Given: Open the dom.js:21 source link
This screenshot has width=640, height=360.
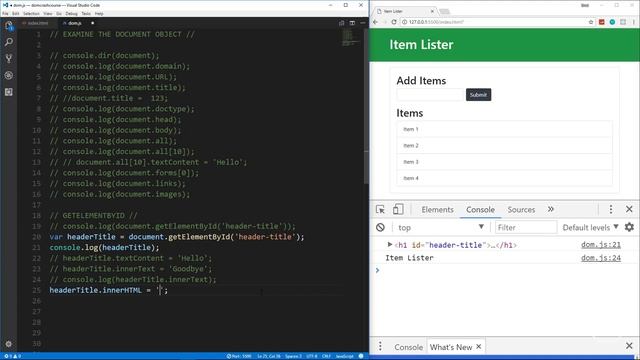Looking at the screenshot, I should pyautogui.click(x=601, y=244).
